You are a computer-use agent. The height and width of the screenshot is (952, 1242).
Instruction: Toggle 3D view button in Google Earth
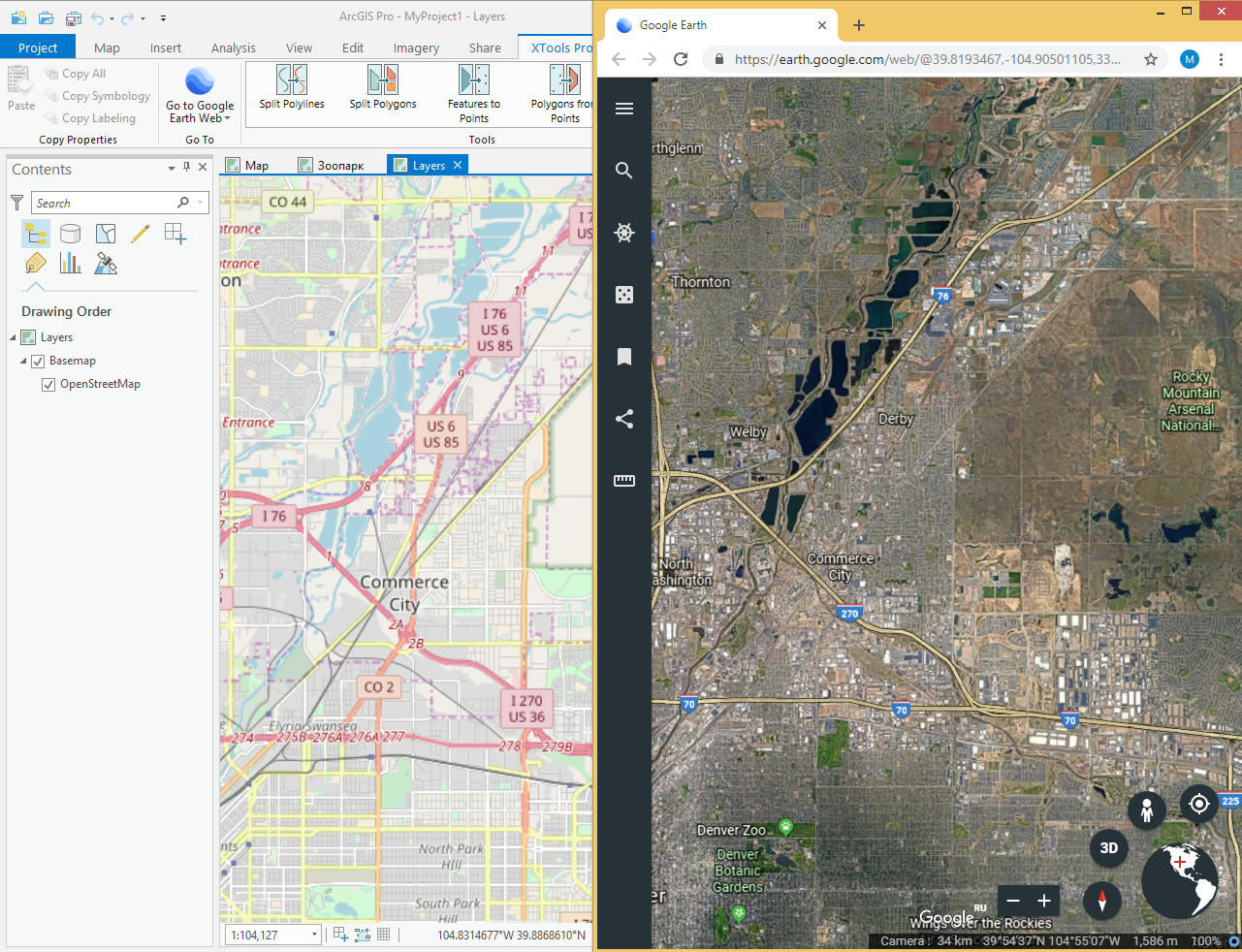click(x=1109, y=848)
